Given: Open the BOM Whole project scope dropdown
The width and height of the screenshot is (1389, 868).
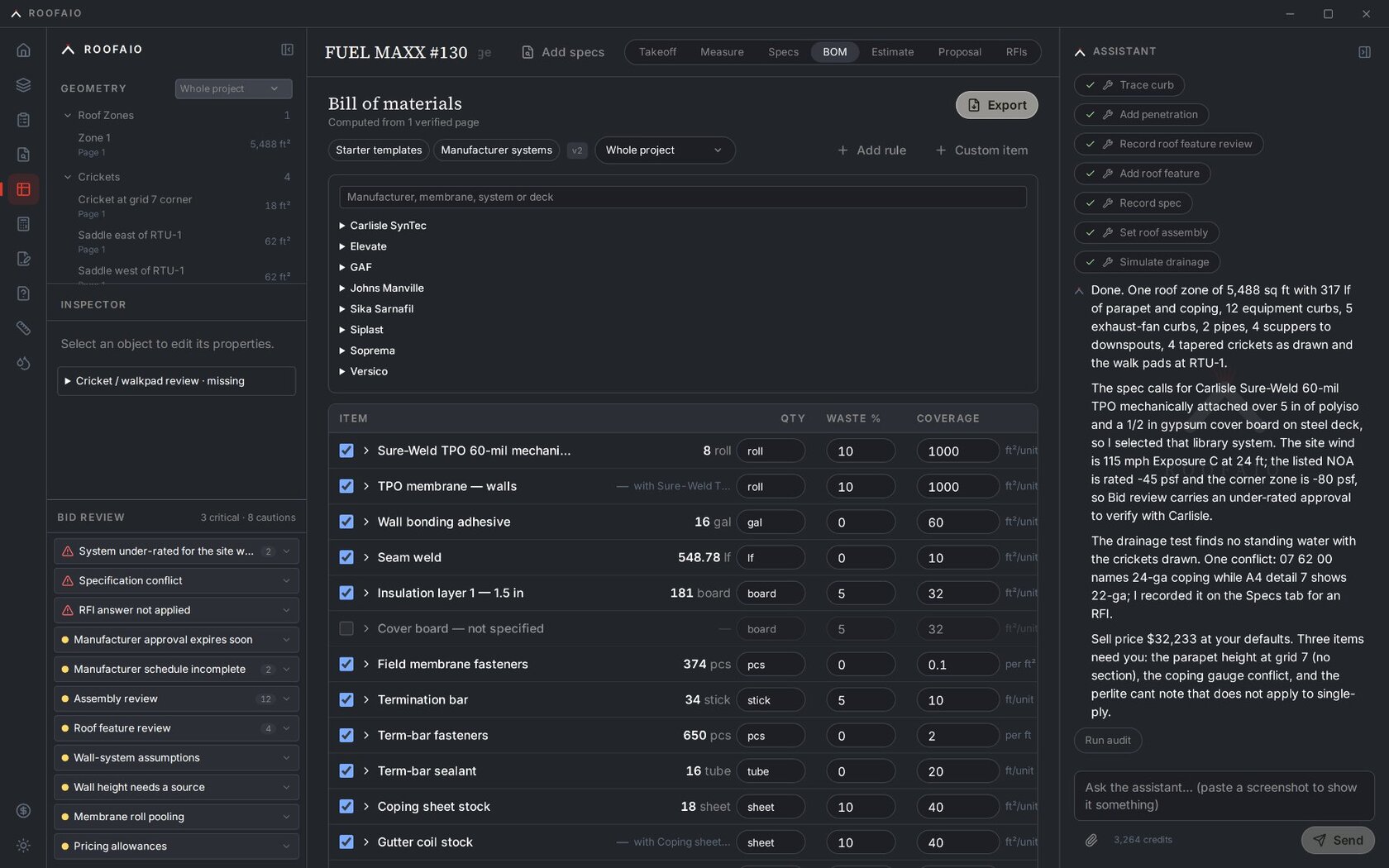Looking at the screenshot, I should (665, 150).
